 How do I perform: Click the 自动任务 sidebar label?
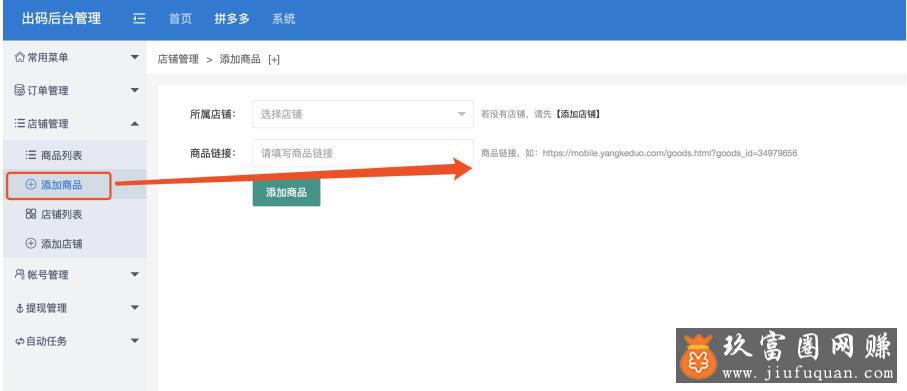tap(46, 341)
